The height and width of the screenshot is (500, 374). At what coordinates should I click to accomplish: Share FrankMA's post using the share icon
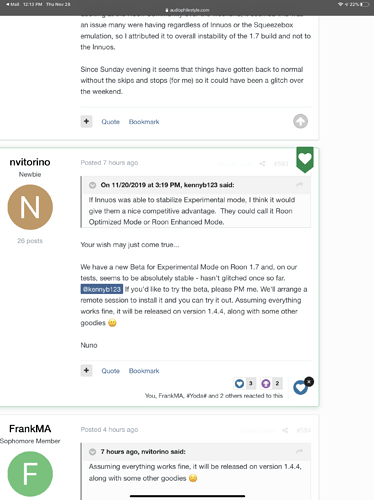point(285,430)
